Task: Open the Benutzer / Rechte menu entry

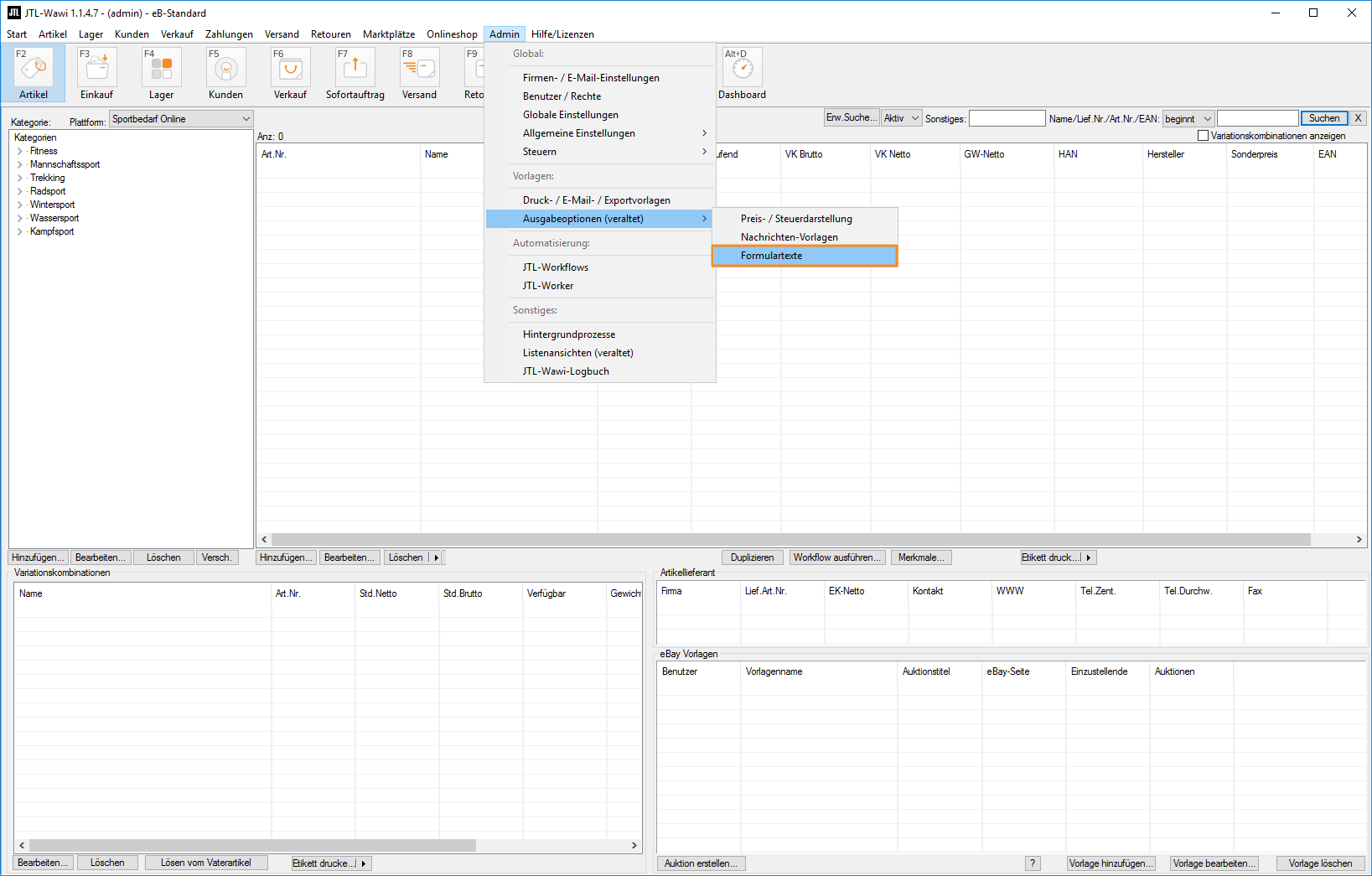Action: [x=562, y=96]
